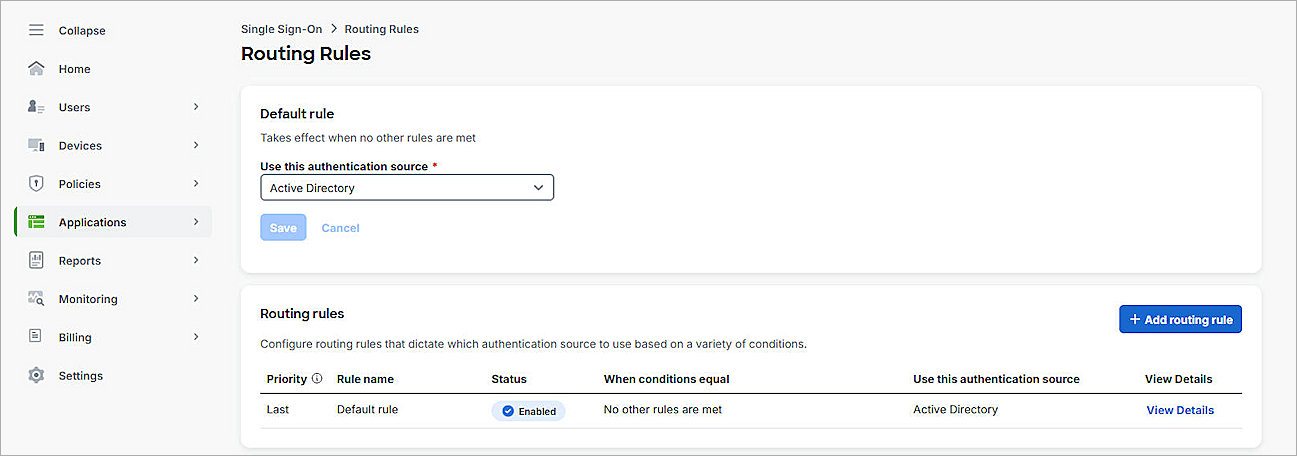
Task: Open View Details link for Default rule
Action: coord(1180,410)
